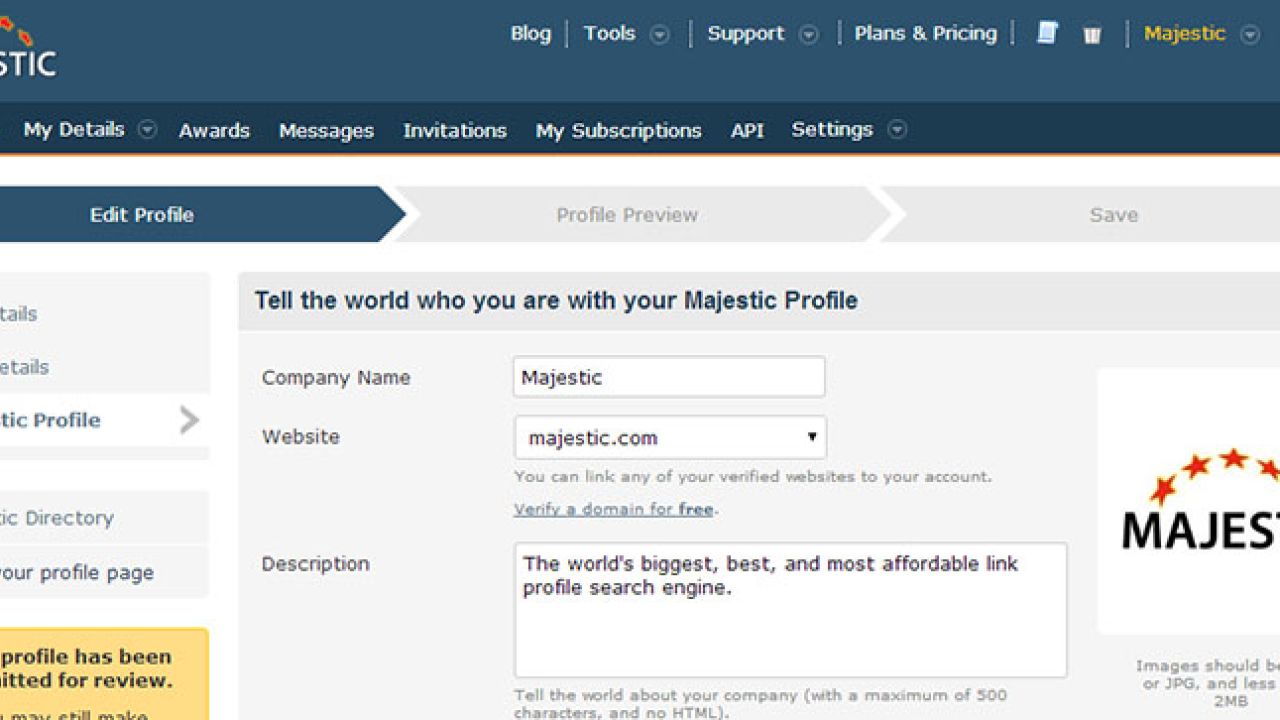Open the Majestic account dropdown
The width and height of the screenshot is (1280, 720).
tap(1250, 35)
